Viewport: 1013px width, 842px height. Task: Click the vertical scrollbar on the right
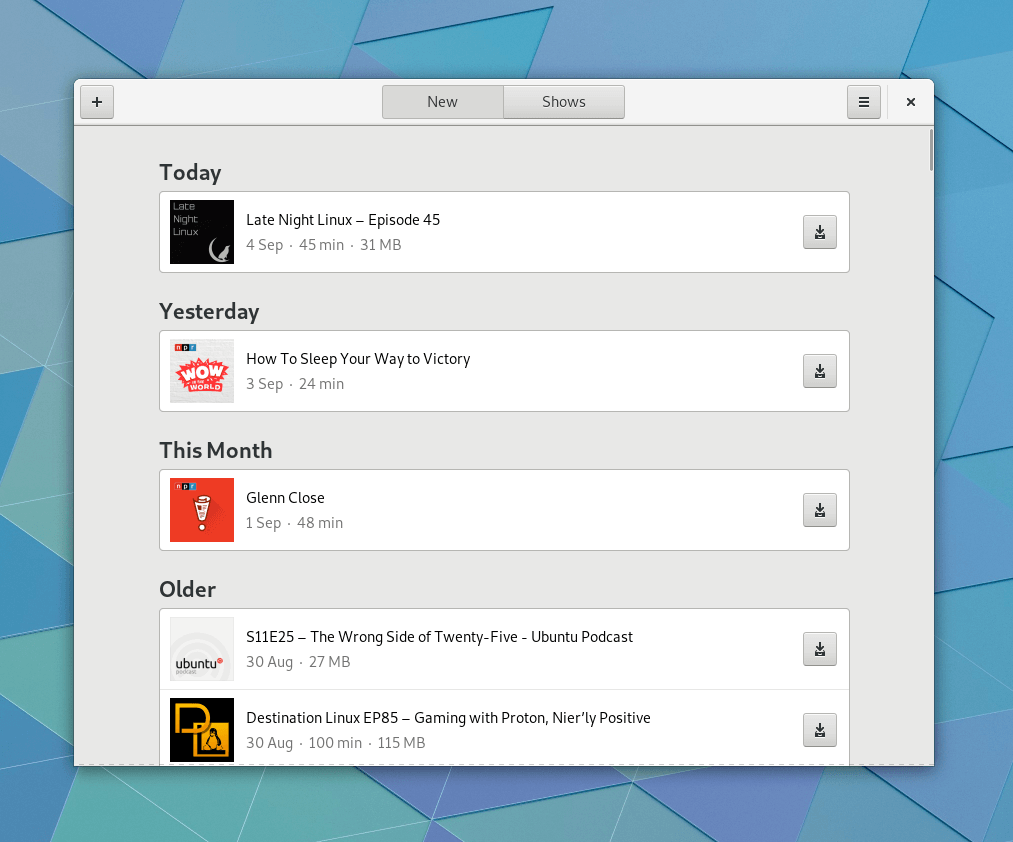[931, 150]
